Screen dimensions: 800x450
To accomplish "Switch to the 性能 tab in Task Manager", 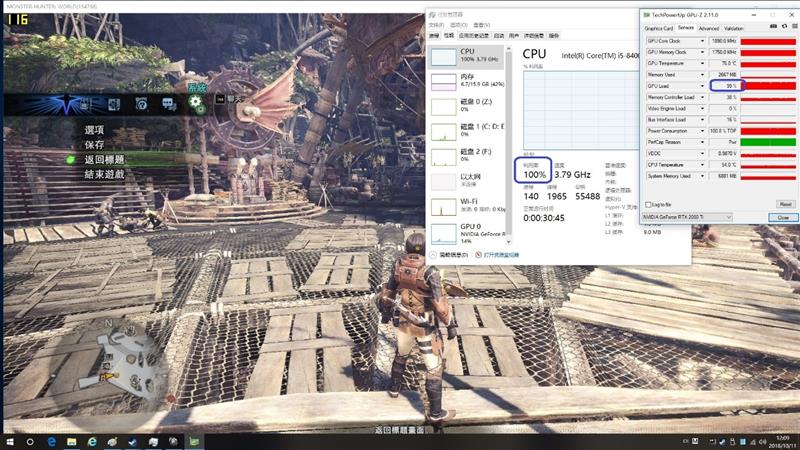I will 448,36.
